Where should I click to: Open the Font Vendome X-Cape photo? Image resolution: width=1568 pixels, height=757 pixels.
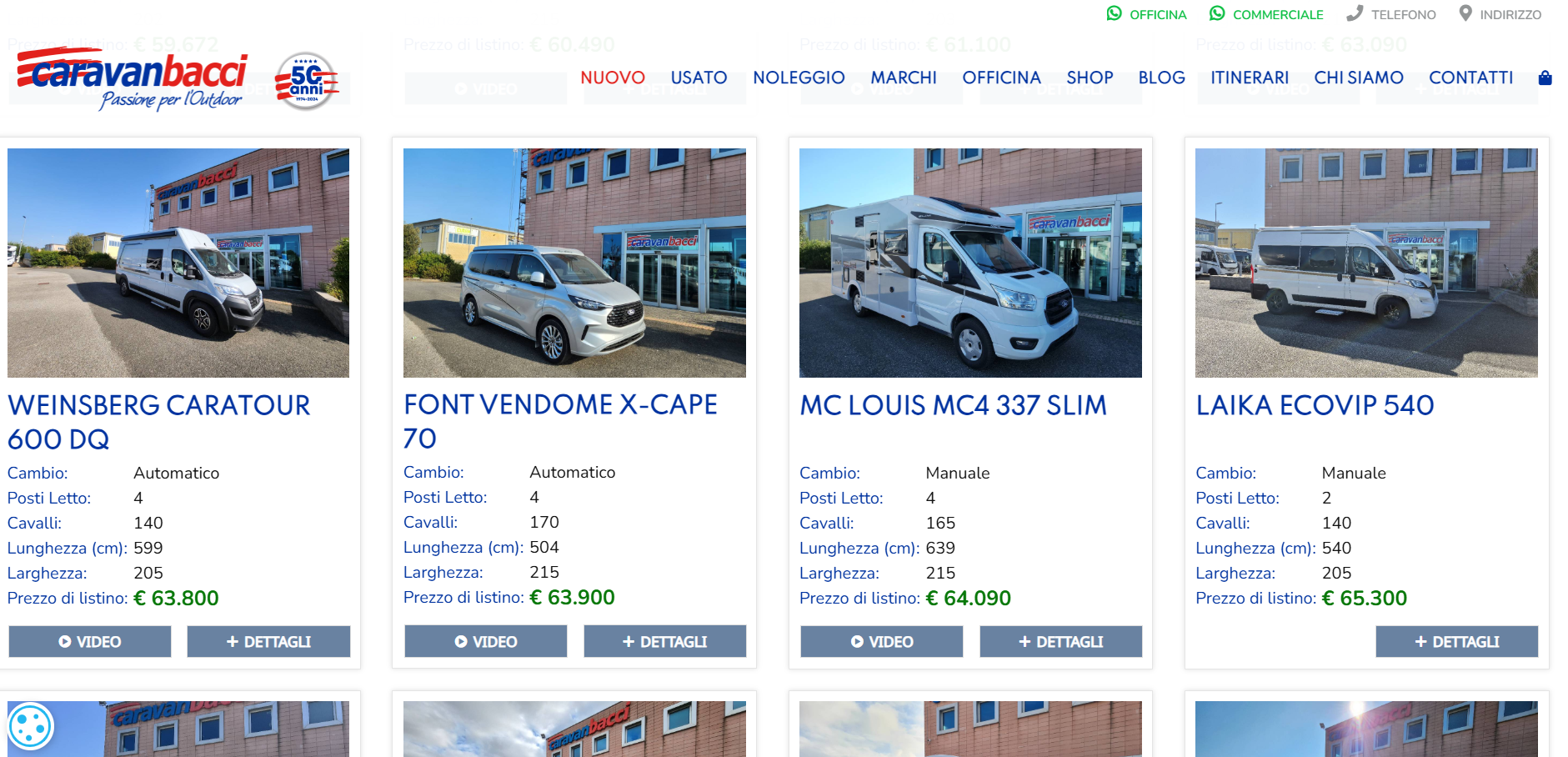click(x=574, y=263)
